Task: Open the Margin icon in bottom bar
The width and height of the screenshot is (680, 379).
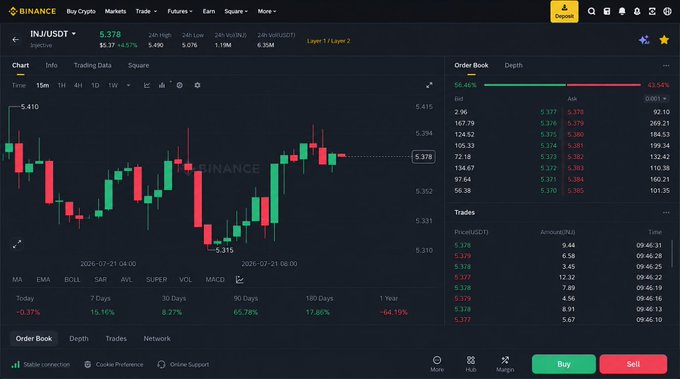Action: click(505, 360)
